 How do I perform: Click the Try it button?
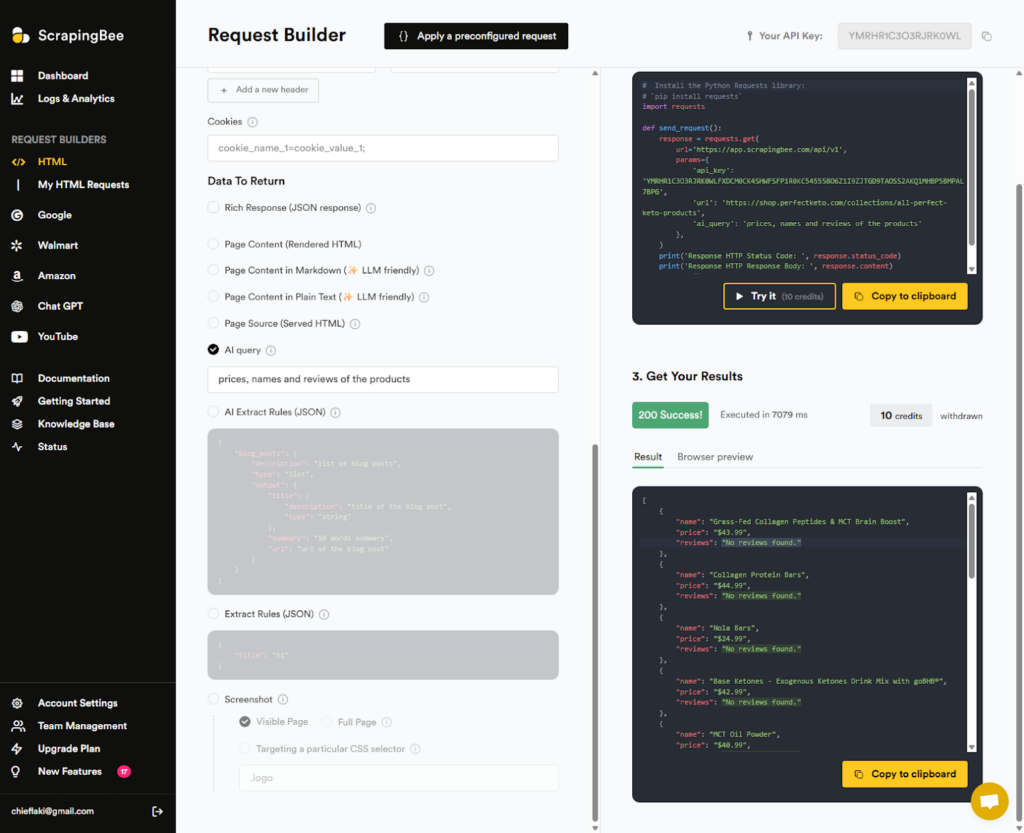[778, 296]
